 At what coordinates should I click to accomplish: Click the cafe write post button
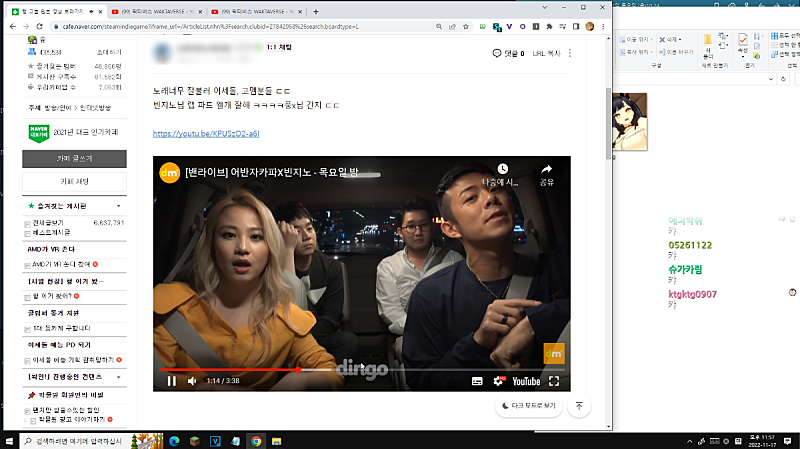click(75, 158)
